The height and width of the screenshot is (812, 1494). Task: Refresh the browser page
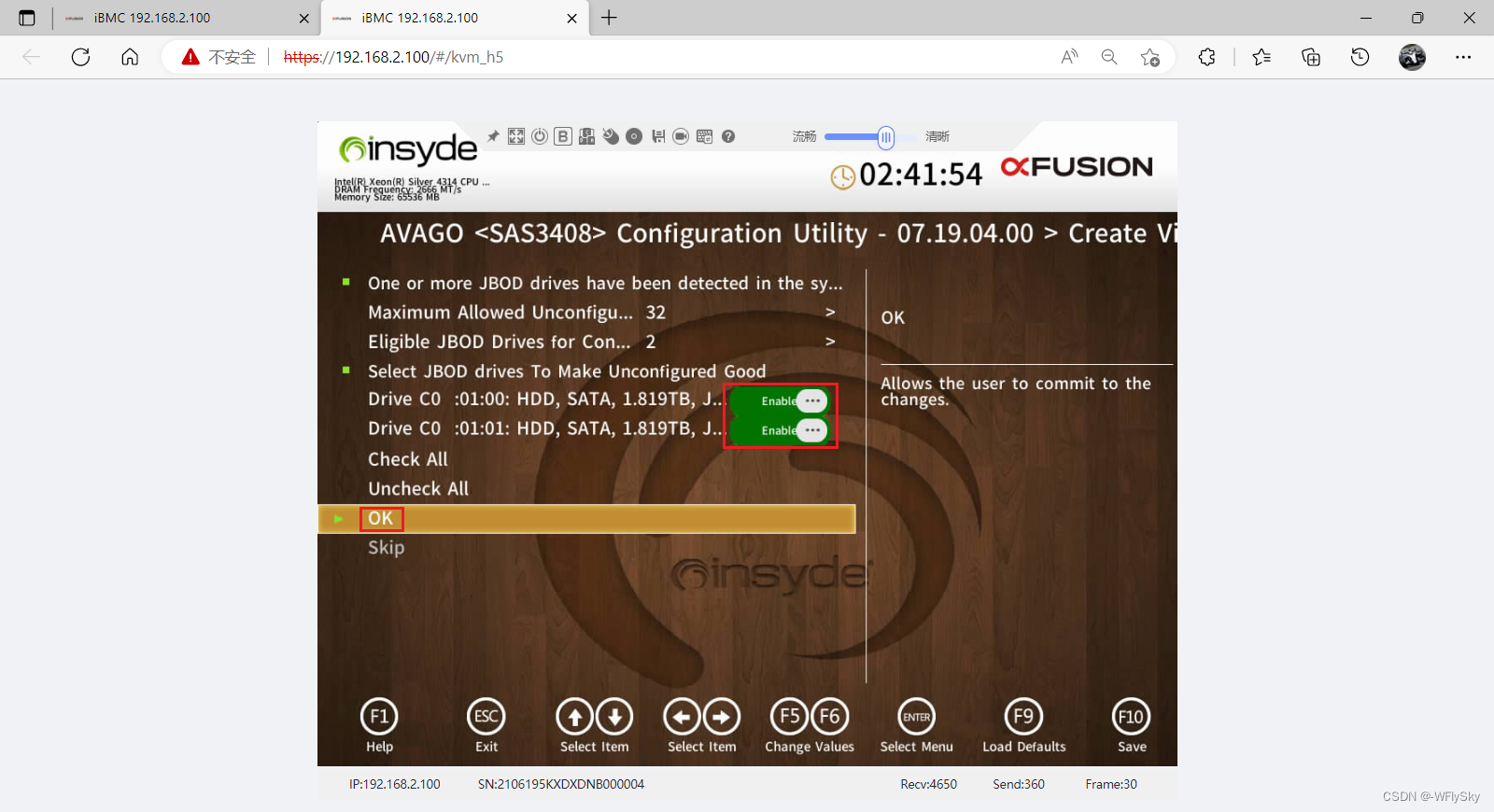coord(81,57)
